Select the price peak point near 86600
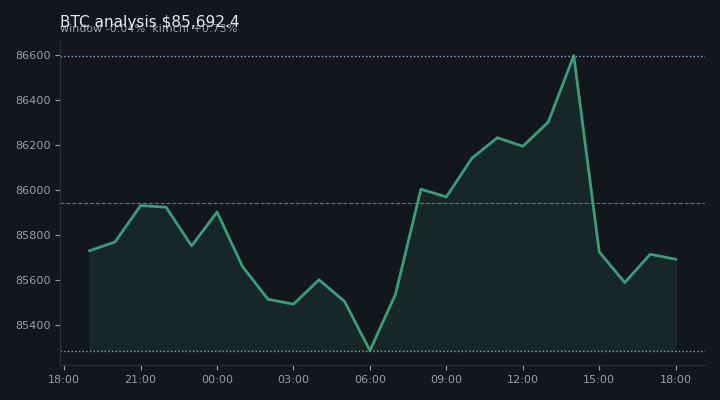The image size is (720, 400). point(574,56)
